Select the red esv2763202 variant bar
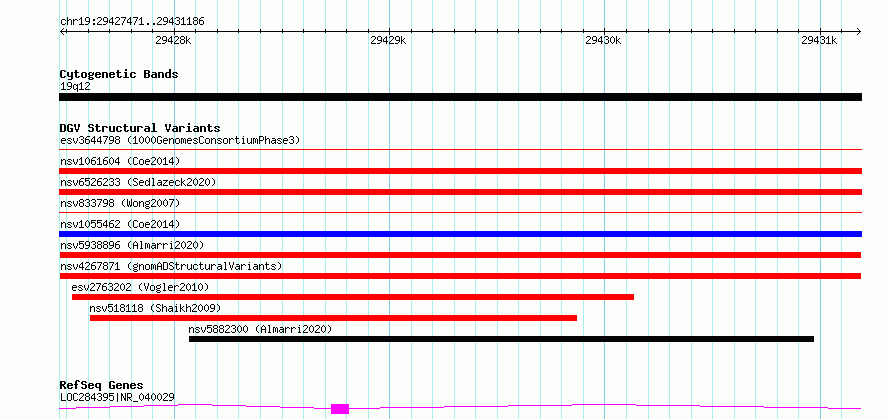 coord(352,297)
